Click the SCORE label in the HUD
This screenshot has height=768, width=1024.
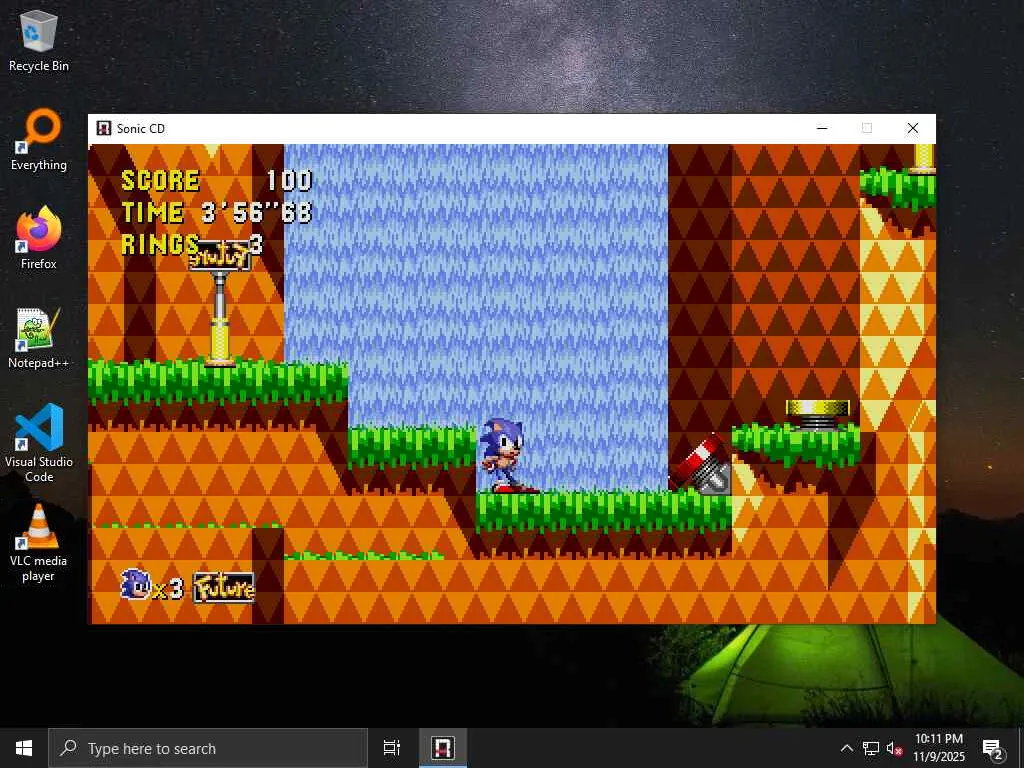pos(161,181)
